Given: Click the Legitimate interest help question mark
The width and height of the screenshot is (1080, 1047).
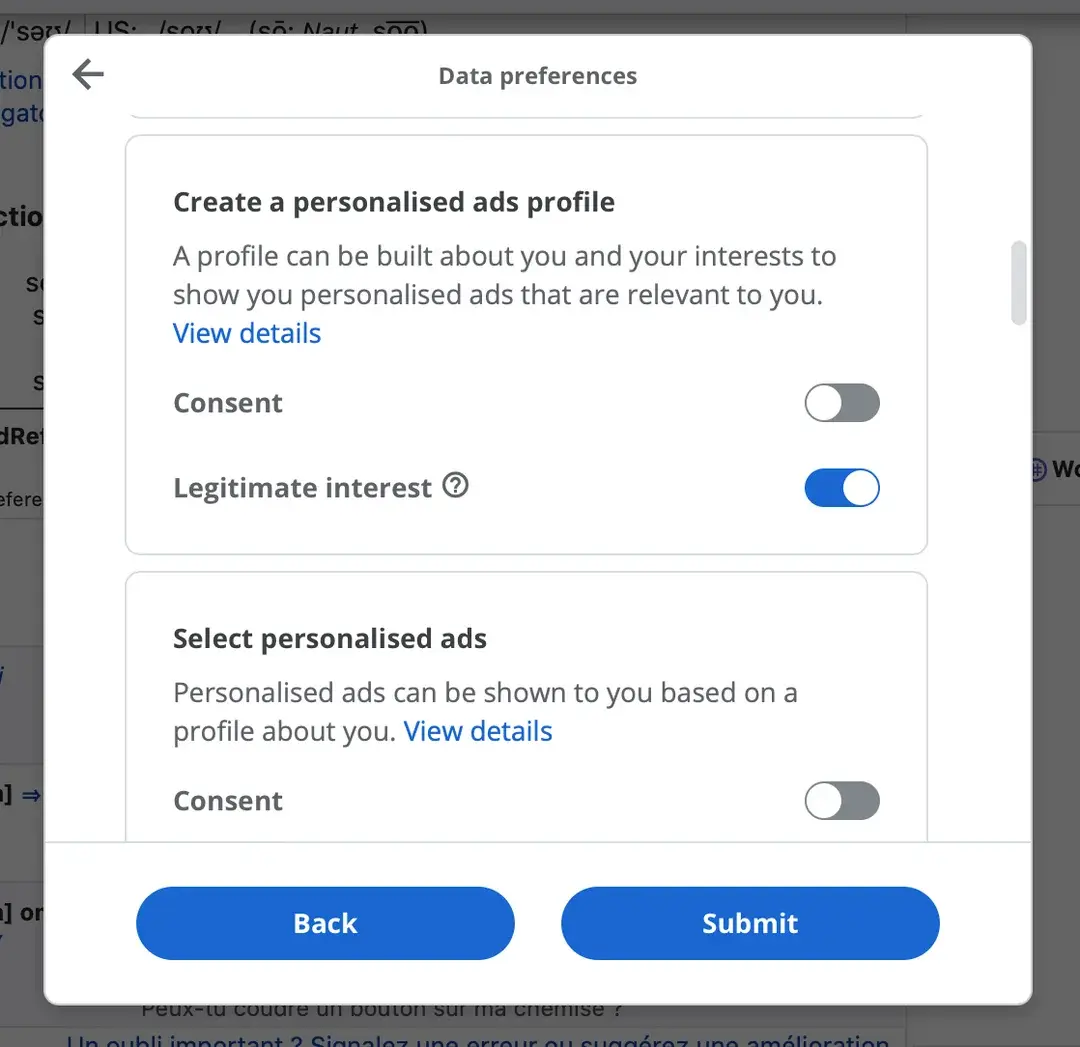Looking at the screenshot, I should [x=456, y=486].
